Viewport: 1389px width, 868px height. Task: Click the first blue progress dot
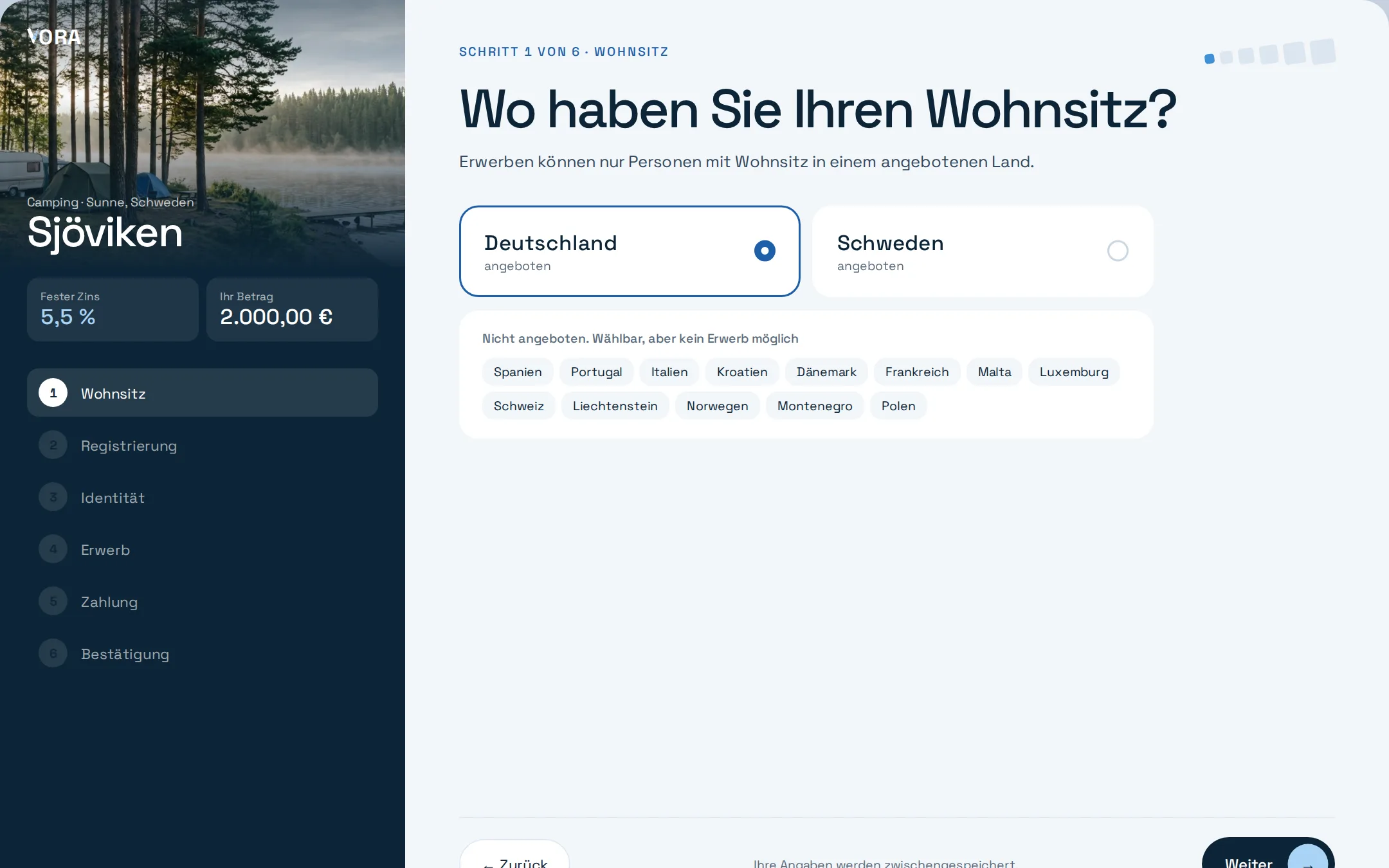click(x=1210, y=59)
